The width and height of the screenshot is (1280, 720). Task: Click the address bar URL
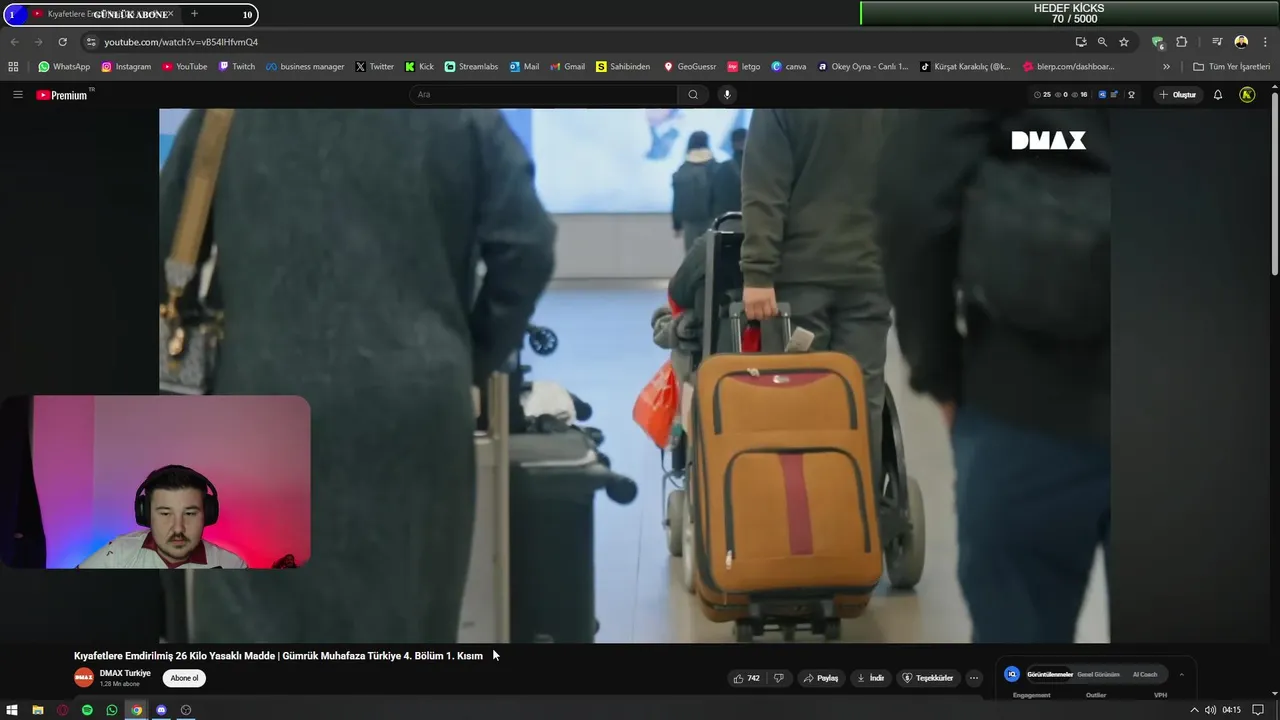(x=181, y=42)
